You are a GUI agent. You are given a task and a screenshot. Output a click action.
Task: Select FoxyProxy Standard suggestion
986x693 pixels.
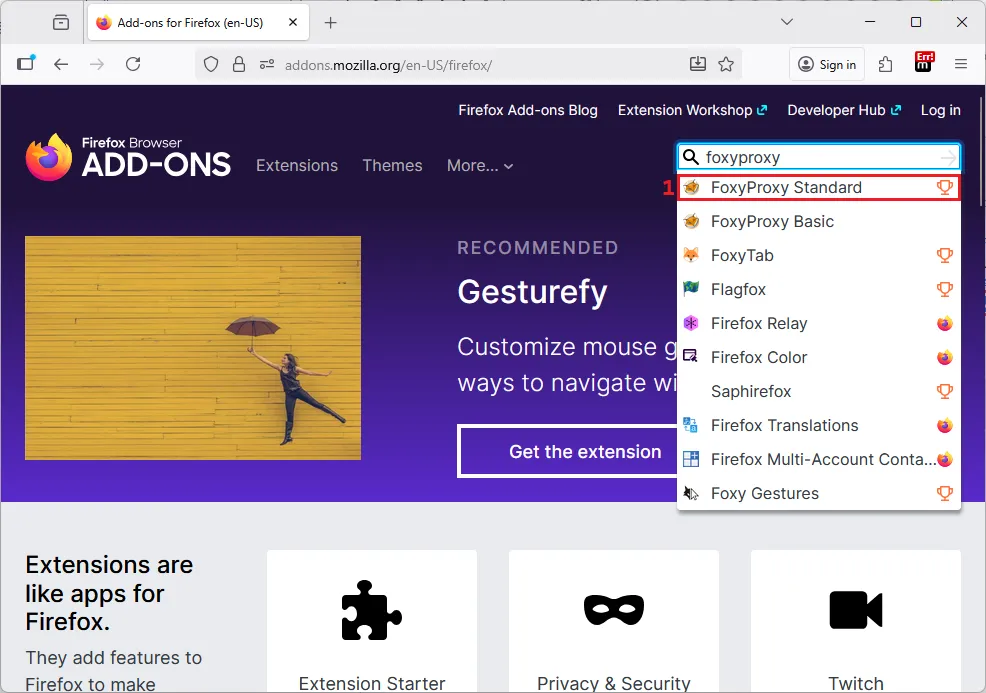point(785,188)
